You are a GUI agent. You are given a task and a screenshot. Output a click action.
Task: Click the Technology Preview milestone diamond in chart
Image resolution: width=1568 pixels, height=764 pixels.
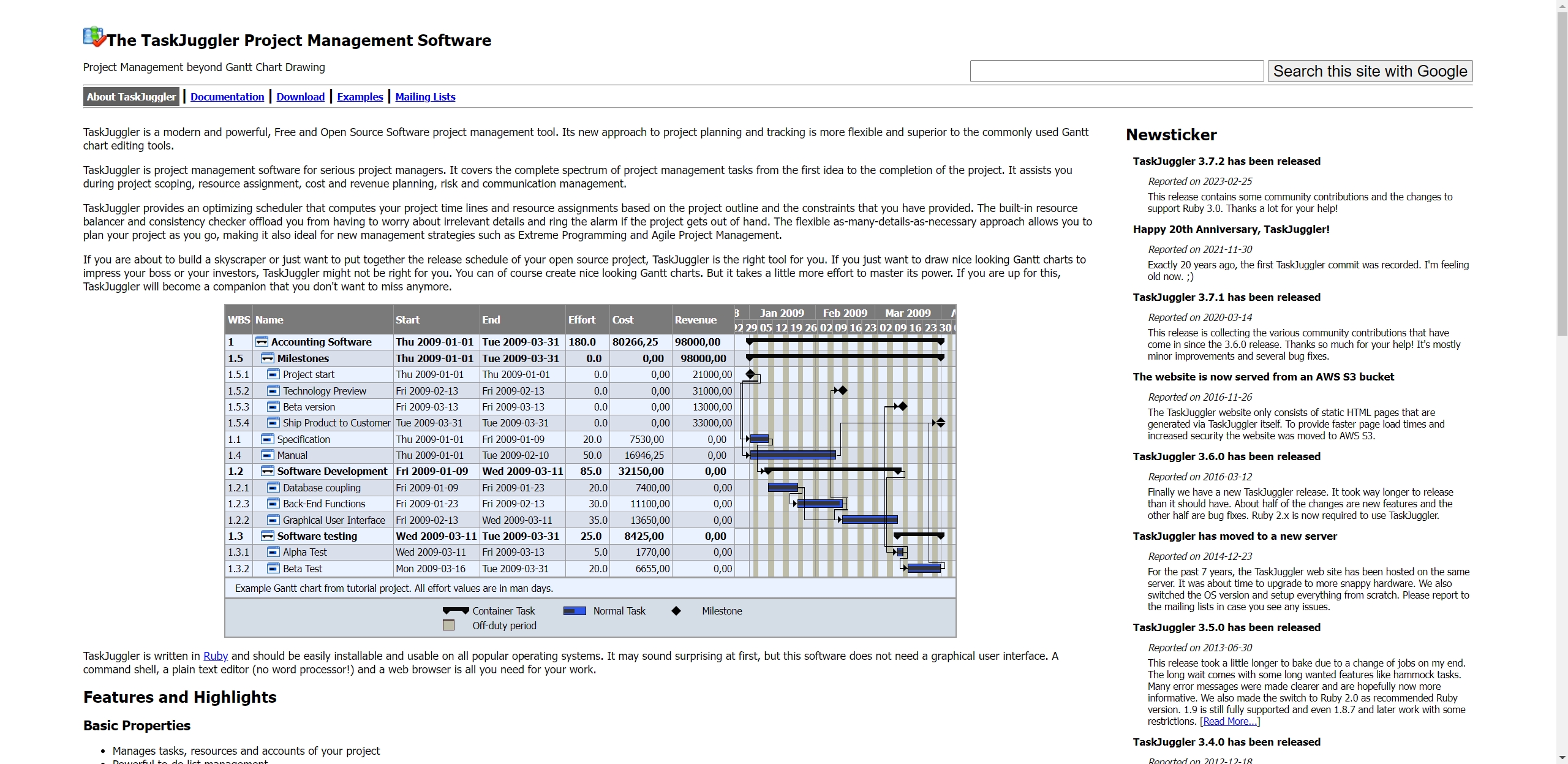tap(842, 390)
